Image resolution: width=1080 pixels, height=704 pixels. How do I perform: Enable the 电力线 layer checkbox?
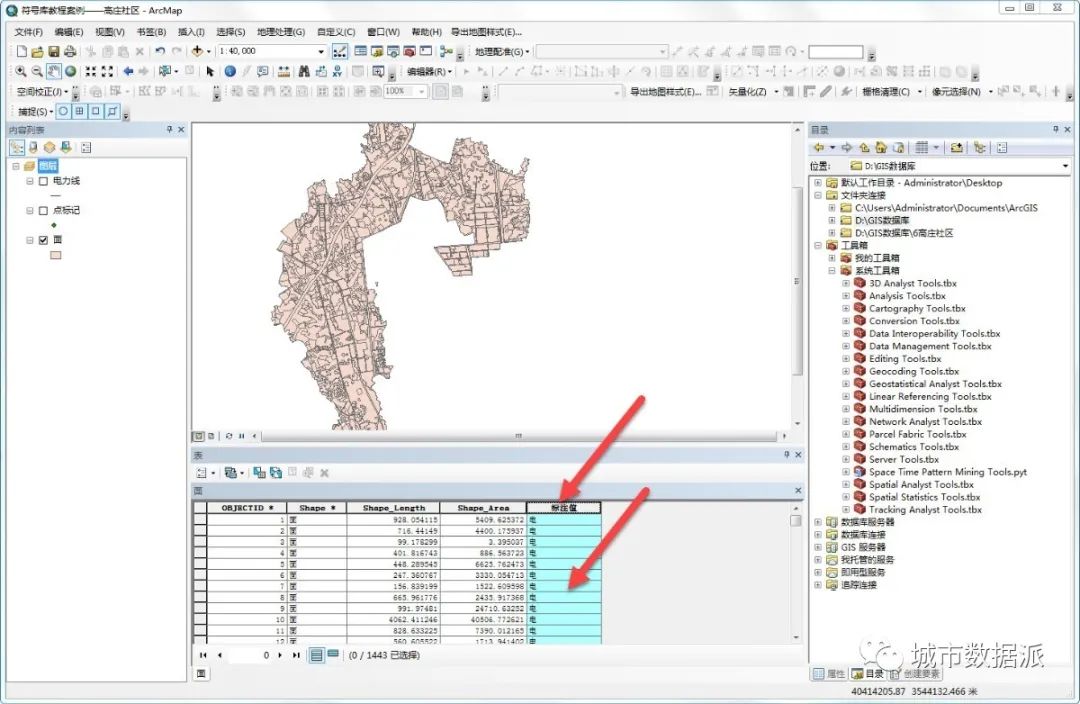click(43, 181)
